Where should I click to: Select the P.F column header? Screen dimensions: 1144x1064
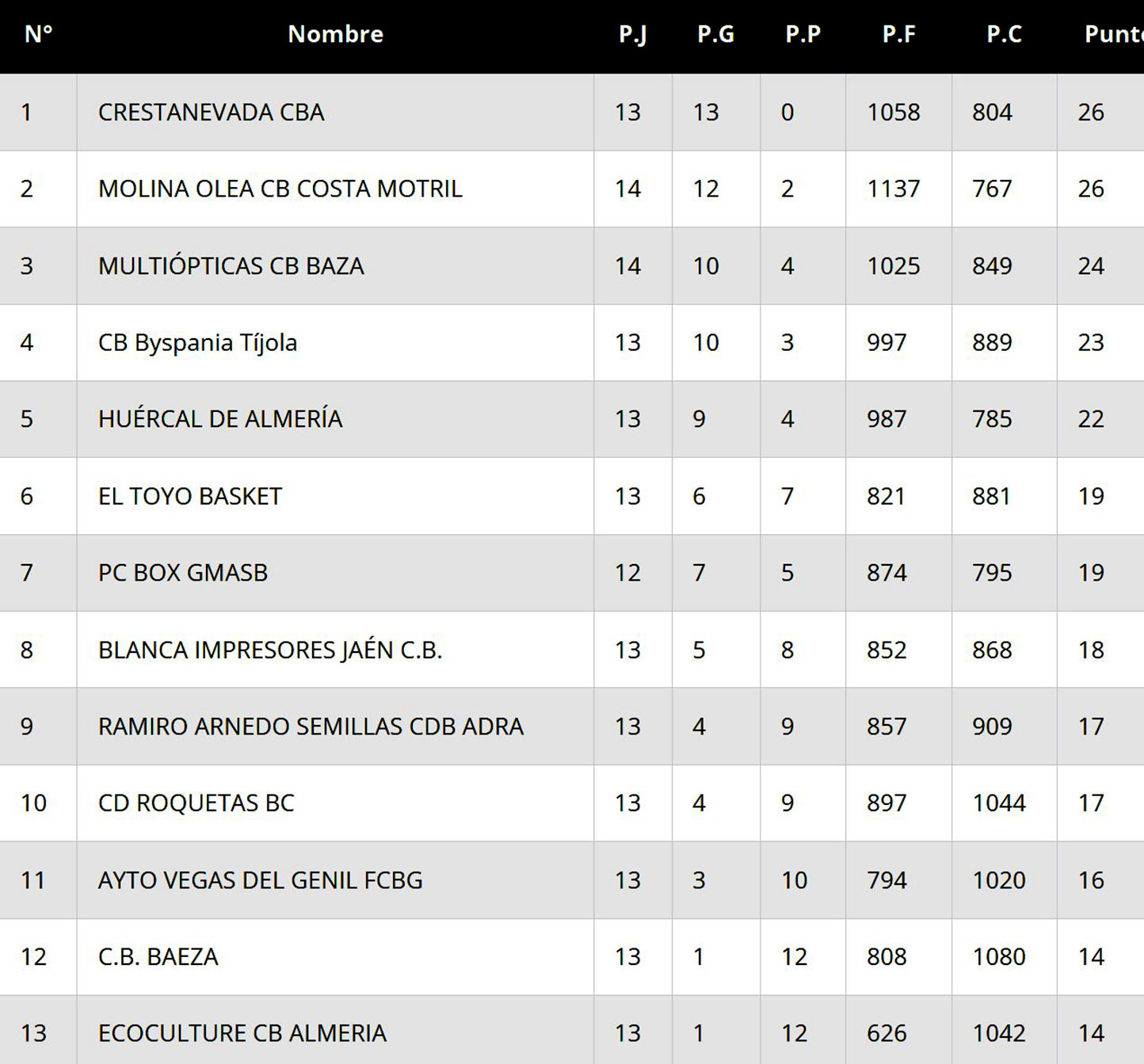coord(898,34)
